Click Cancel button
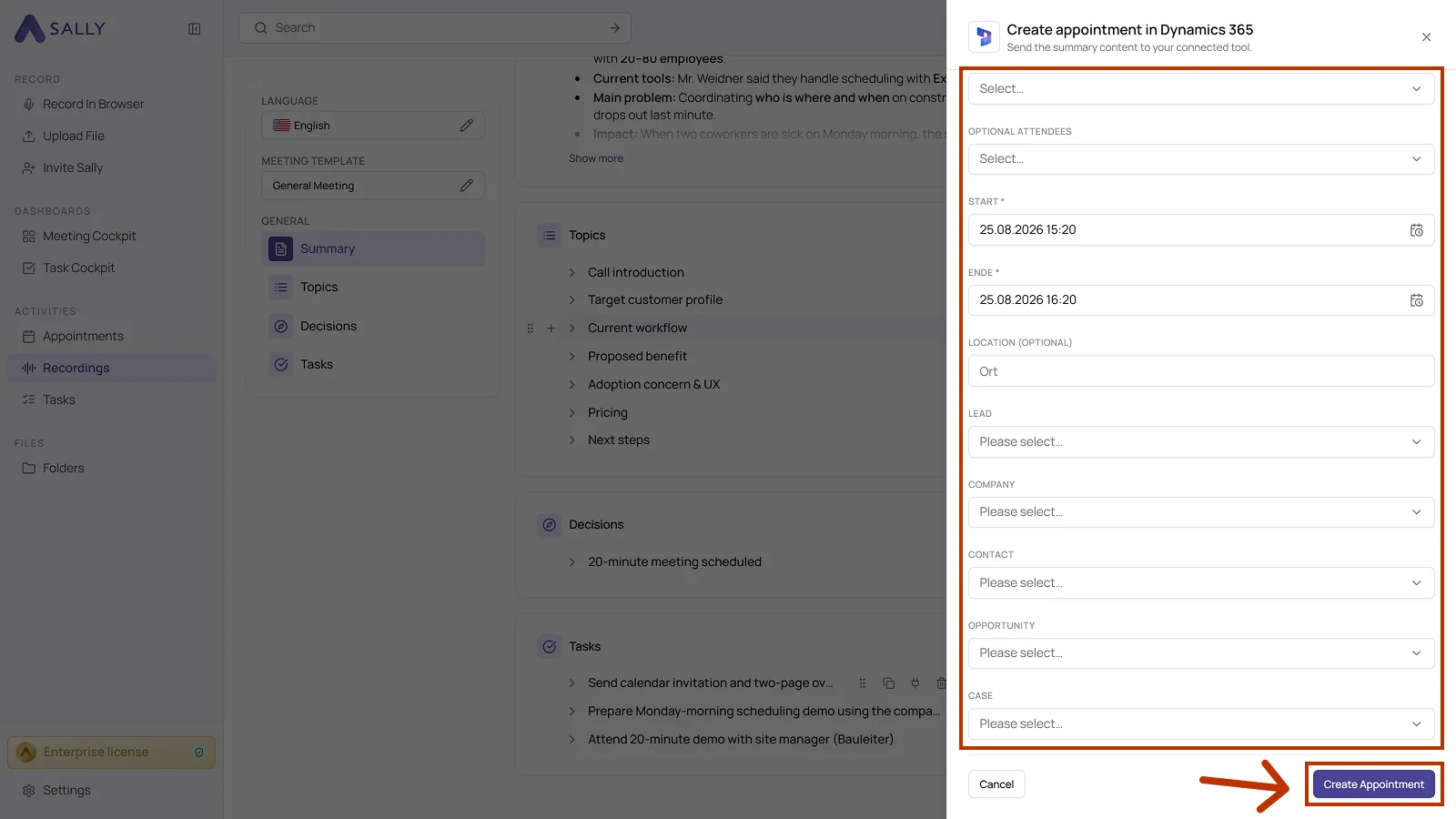 point(996,784)
